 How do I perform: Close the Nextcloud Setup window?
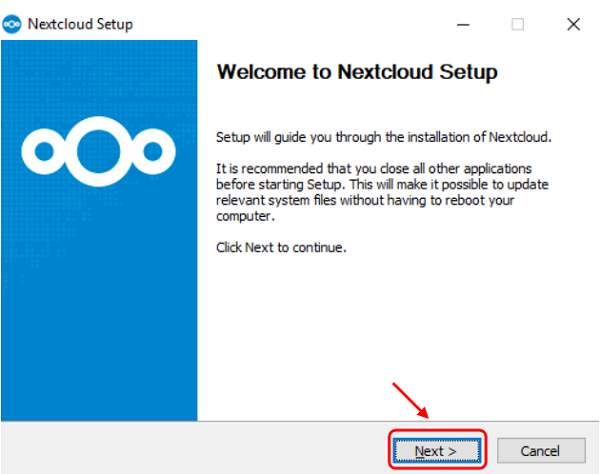[572, 24]
